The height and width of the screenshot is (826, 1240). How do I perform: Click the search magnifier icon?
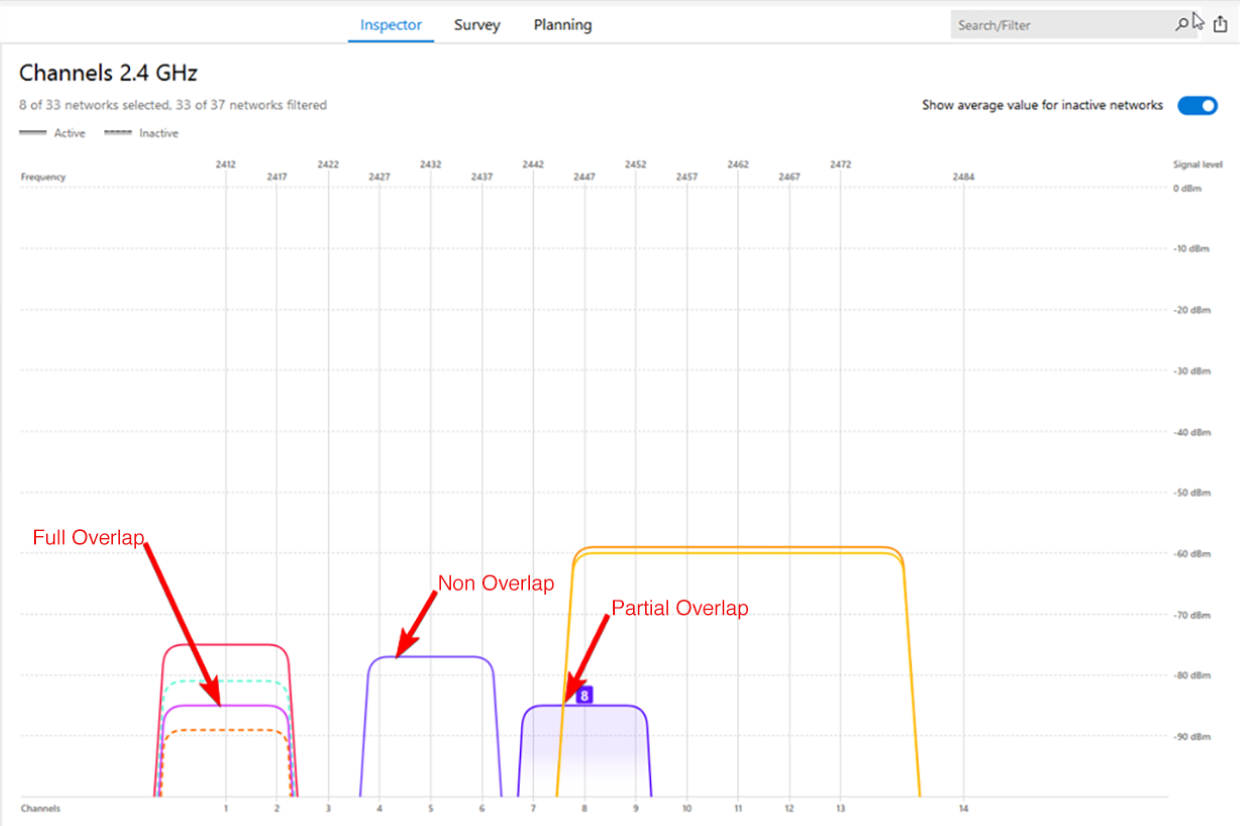(1182, 24)
